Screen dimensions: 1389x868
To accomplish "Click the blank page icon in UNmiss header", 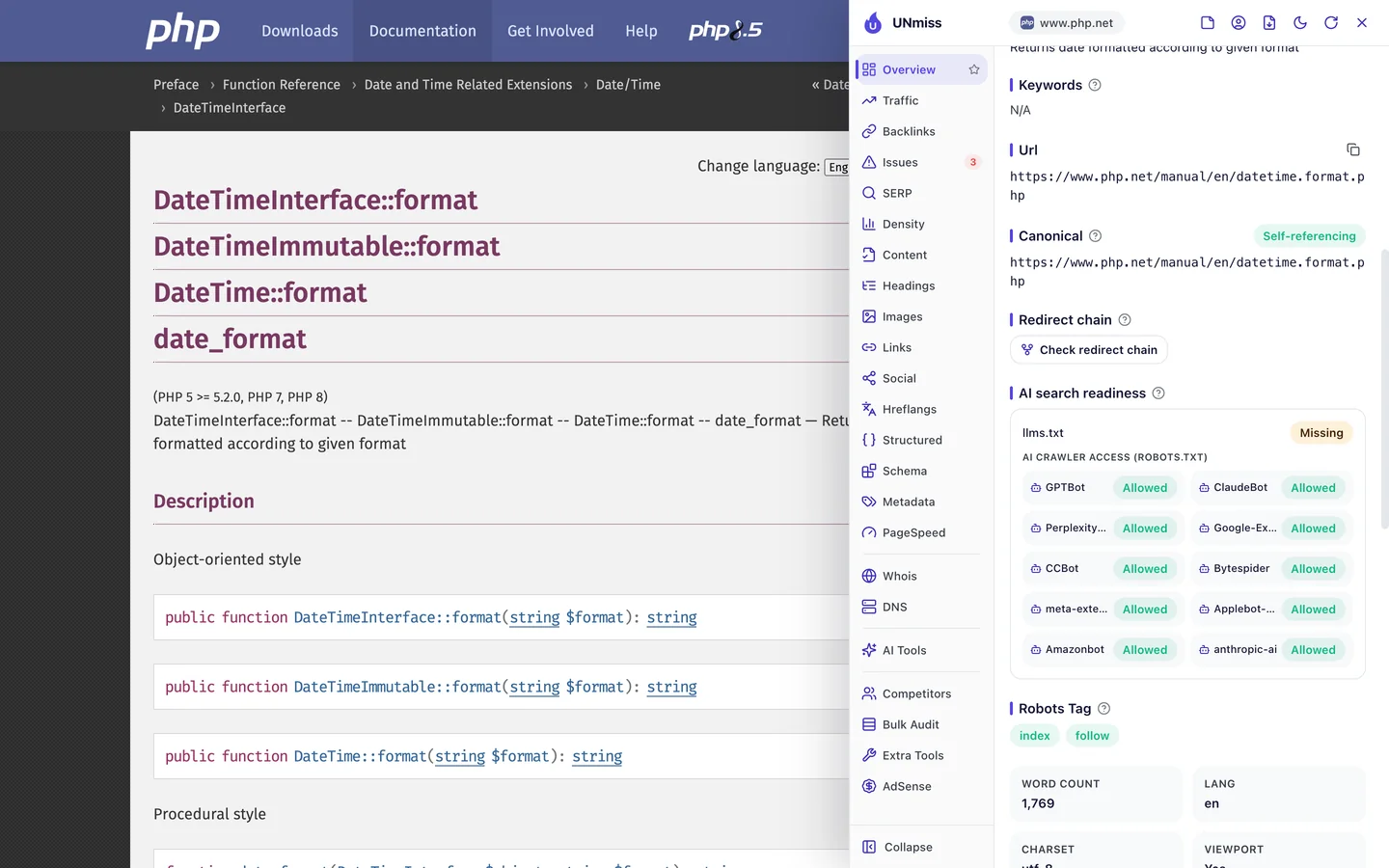I will [1208, 22].
